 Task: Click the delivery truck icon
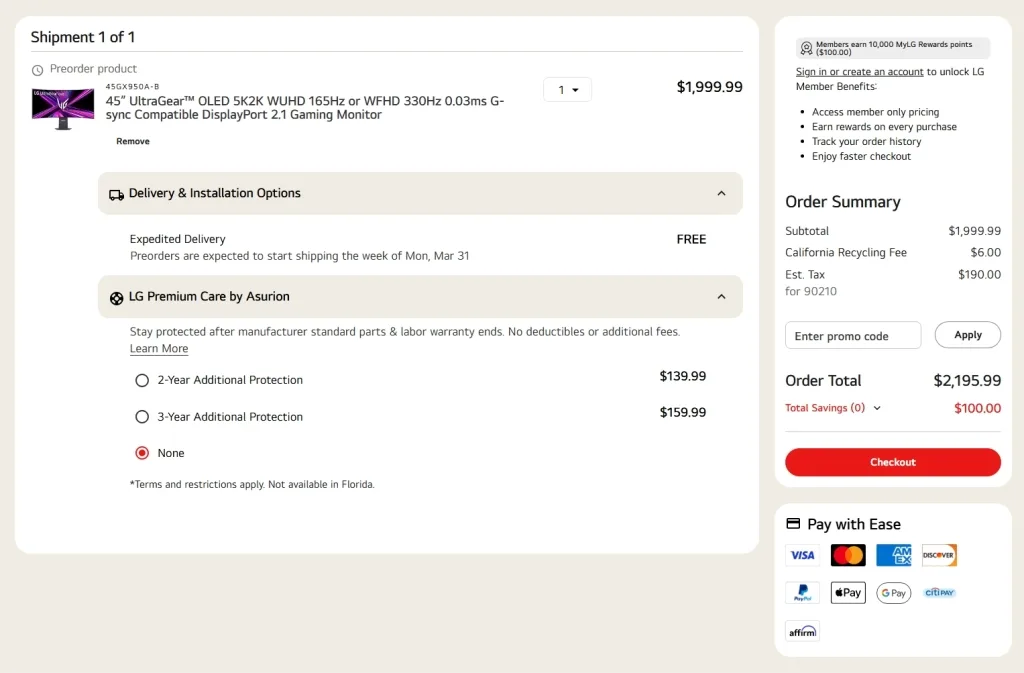tap(117, 194)
